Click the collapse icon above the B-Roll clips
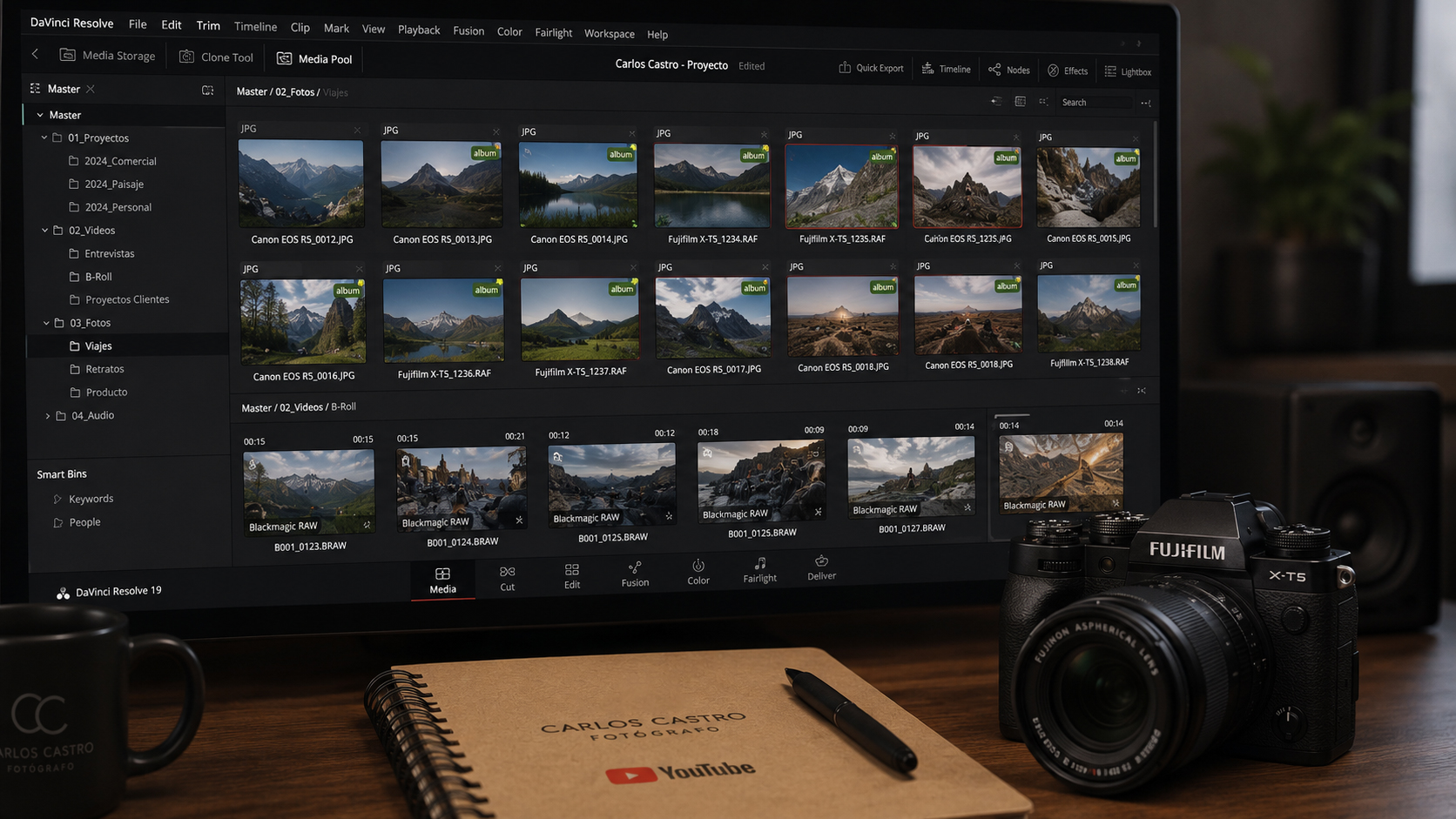Viewport: 1456px width, 819px height. [1142, 391]
